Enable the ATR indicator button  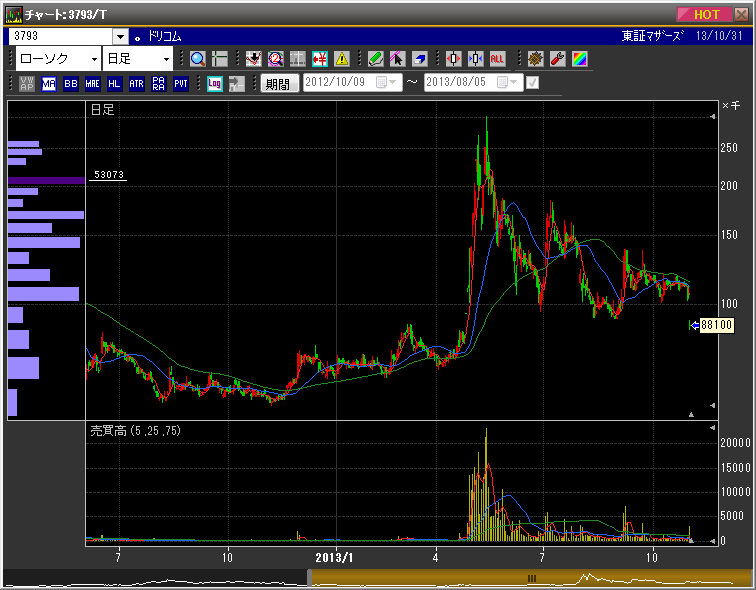pyautogui.click(x=137, y=84)
